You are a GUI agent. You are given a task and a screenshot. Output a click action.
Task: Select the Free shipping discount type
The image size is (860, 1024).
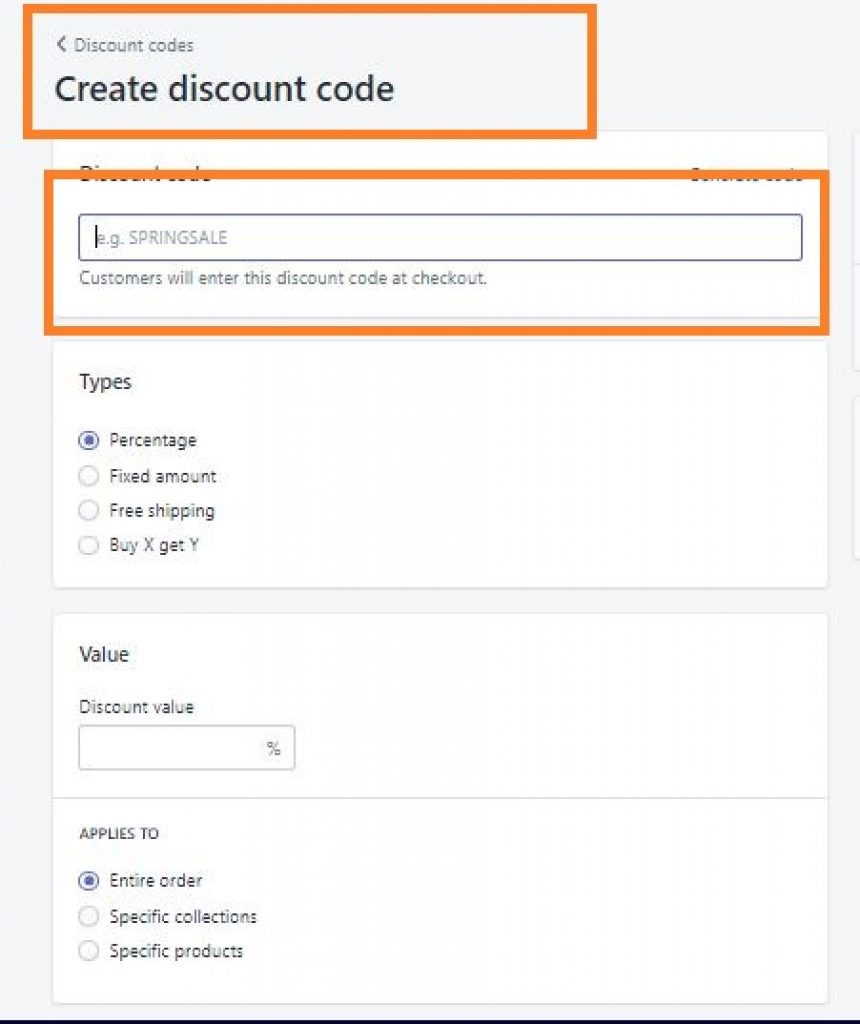coord(88,510)
